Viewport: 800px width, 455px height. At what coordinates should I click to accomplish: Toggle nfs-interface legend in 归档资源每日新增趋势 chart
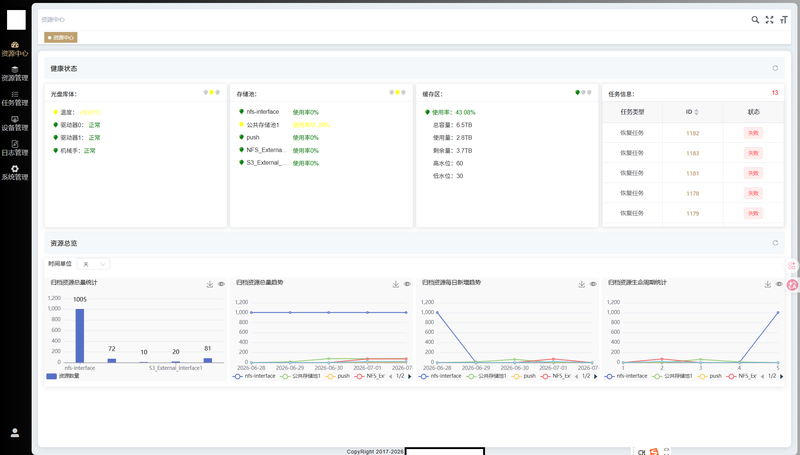point(440,376)
